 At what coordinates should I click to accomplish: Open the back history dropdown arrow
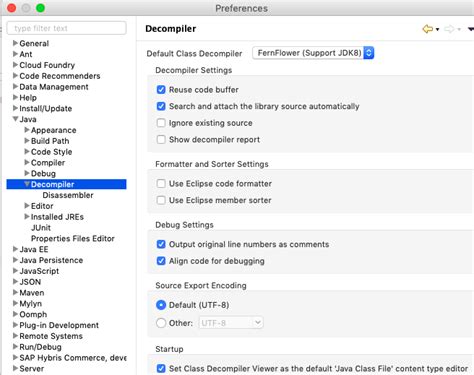(x=437, y=29)
